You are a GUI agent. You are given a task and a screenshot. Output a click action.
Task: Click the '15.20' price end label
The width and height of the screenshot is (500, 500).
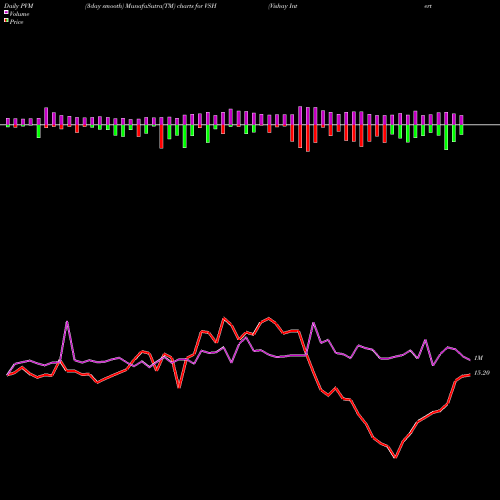[x=482, y=373]
